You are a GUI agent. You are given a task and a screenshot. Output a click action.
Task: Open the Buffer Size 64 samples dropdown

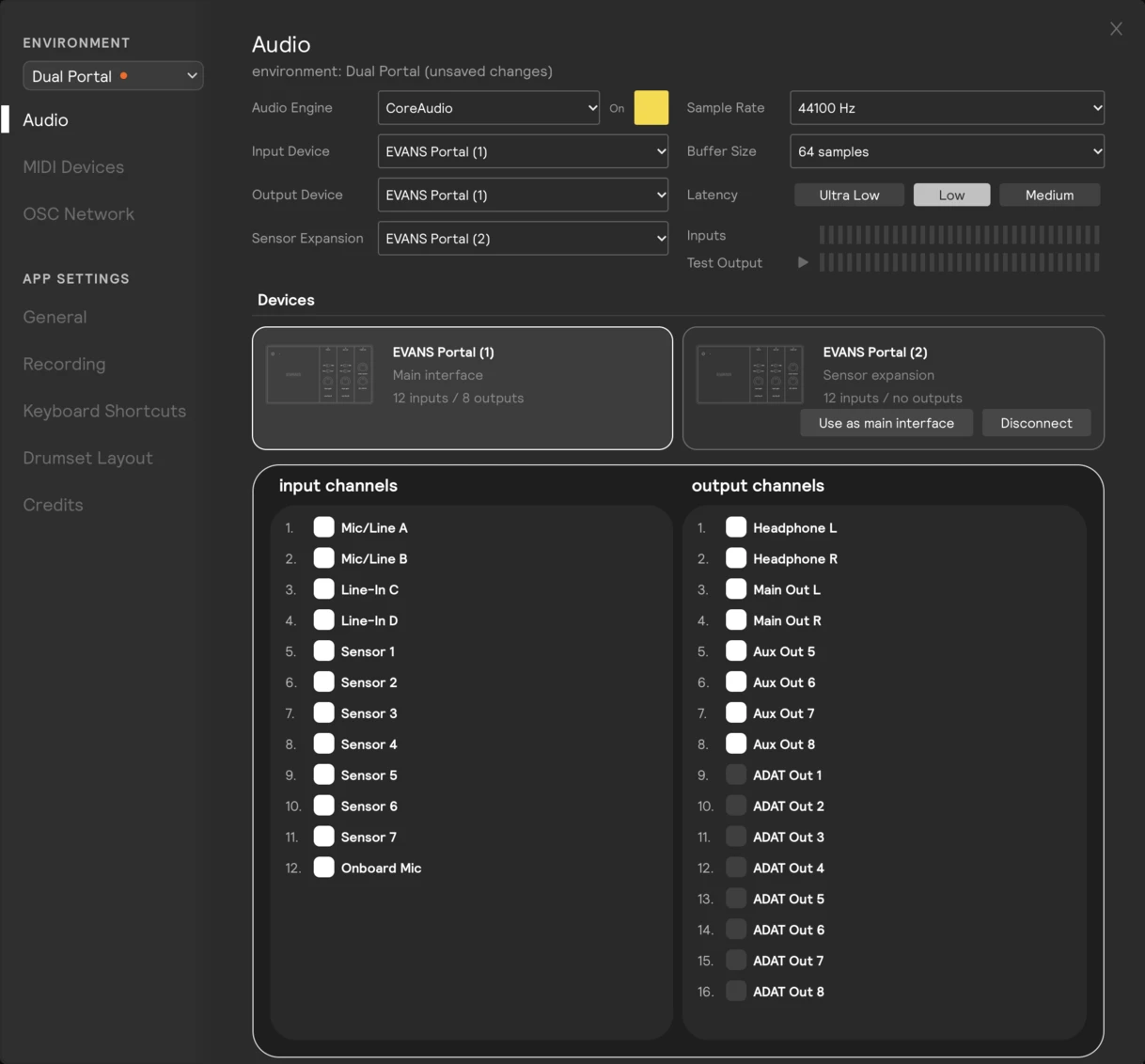(947, 151)
